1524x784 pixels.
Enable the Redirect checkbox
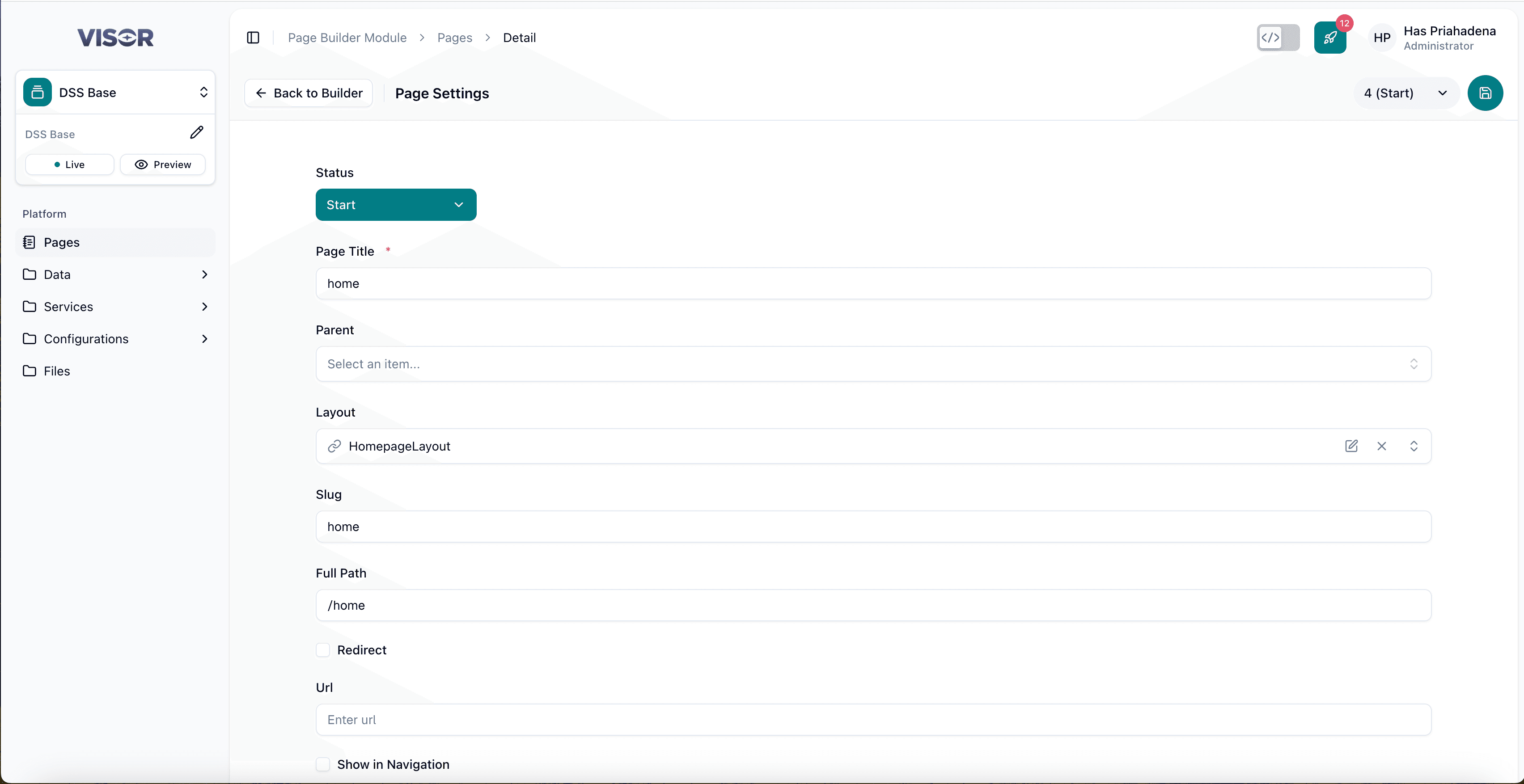click(323, 649)
